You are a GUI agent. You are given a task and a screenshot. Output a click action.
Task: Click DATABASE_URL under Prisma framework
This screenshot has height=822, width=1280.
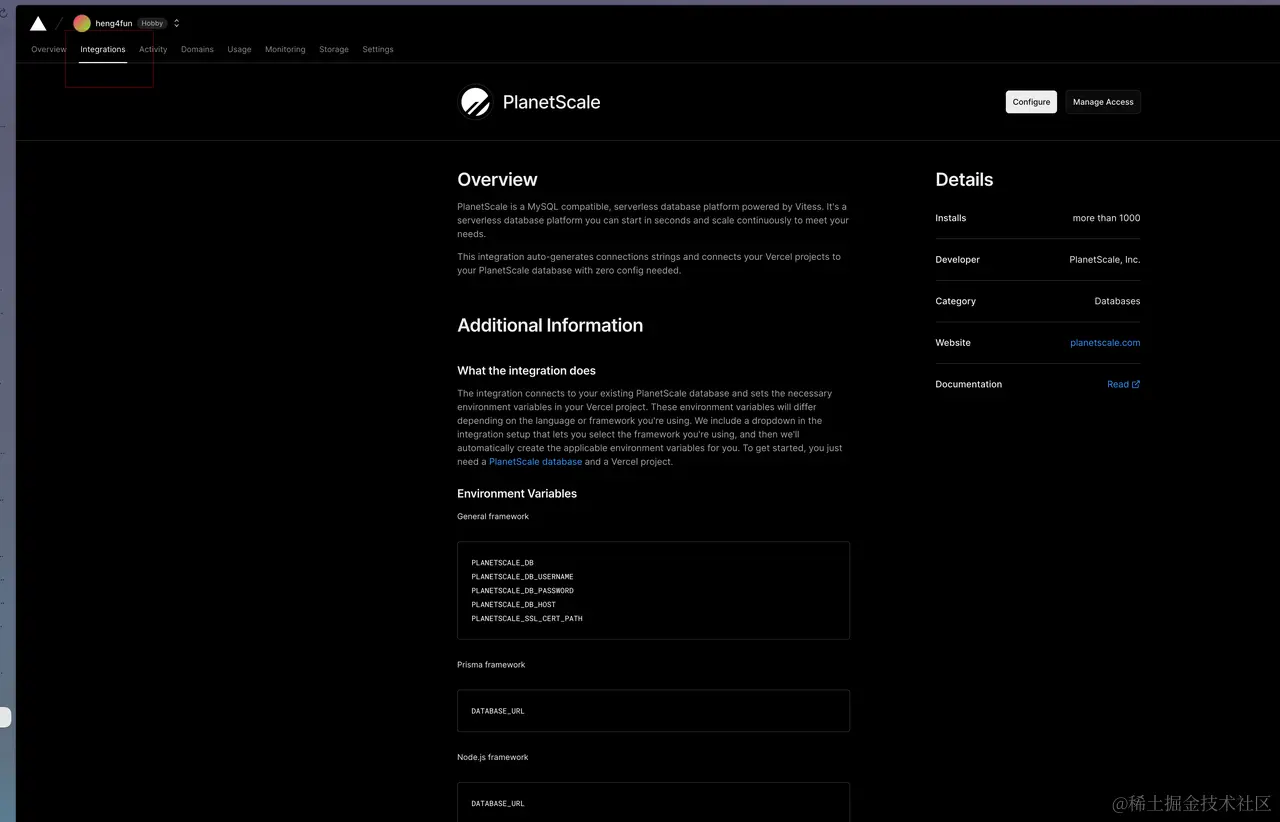[498, 711]
